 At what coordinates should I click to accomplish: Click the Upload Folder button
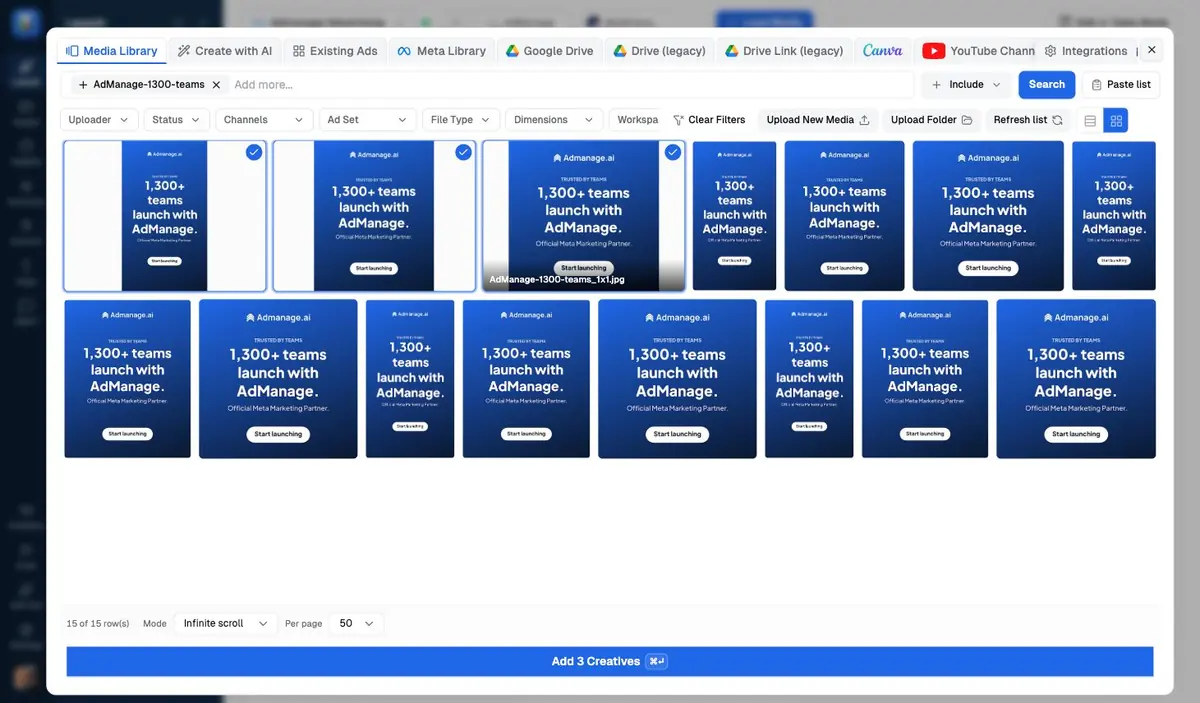click(931, 120)
